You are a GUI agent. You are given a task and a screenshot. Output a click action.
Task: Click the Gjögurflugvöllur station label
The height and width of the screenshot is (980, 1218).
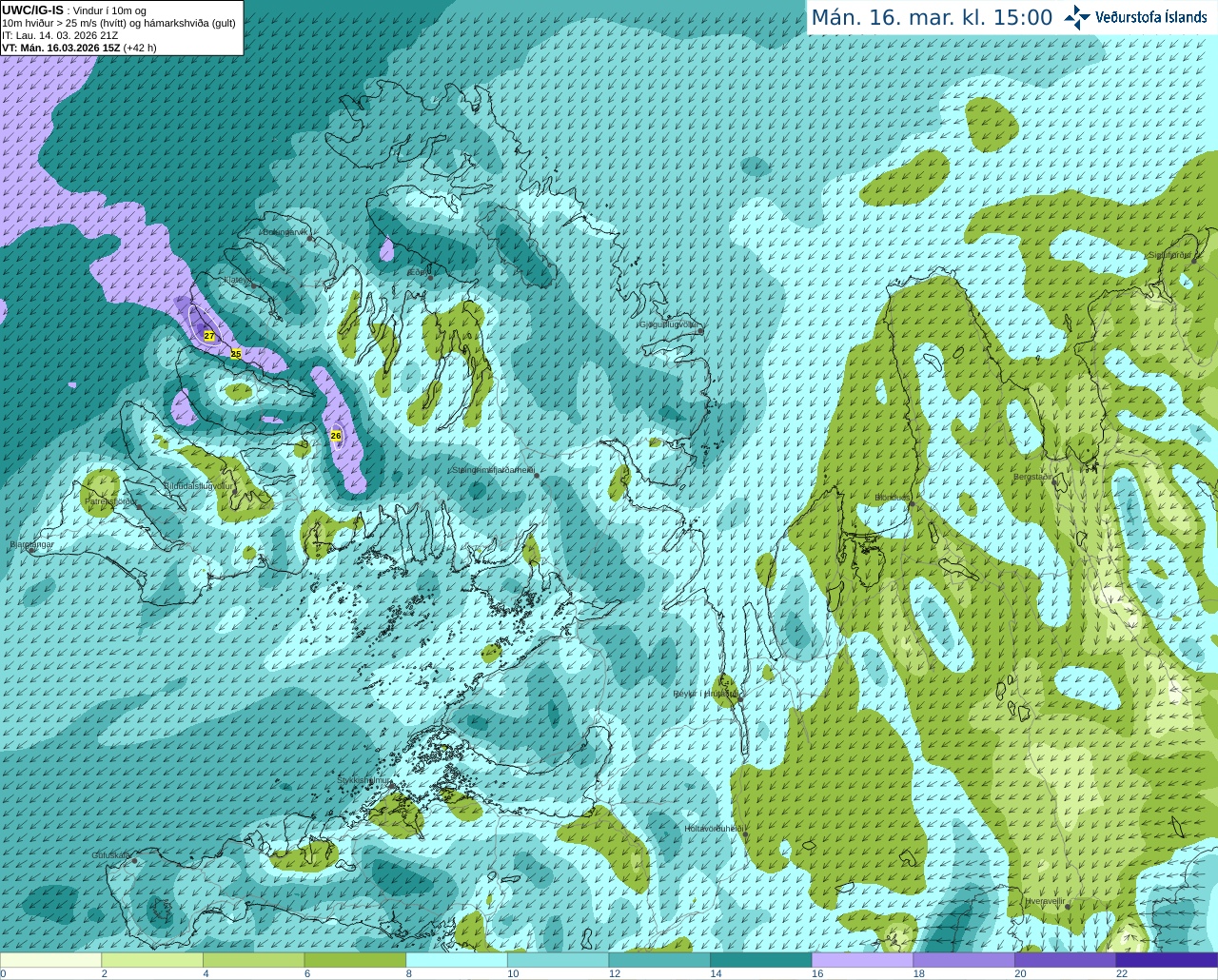671,324
